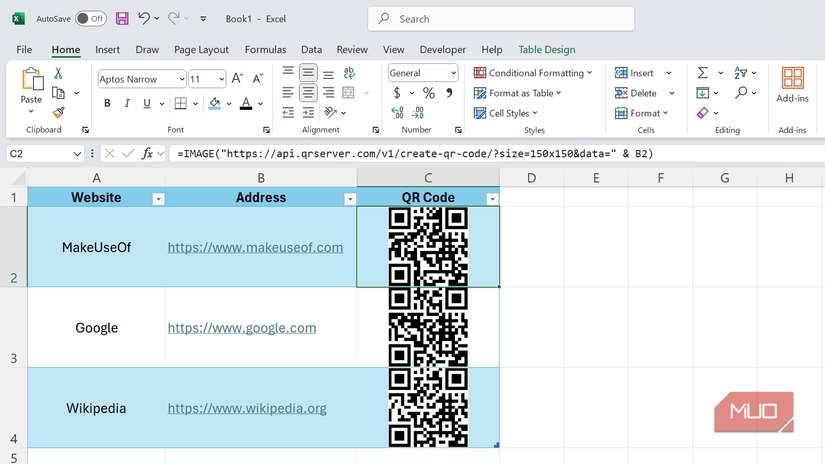
Task: Click the Redo arrow icon
Action: point(174,18)
